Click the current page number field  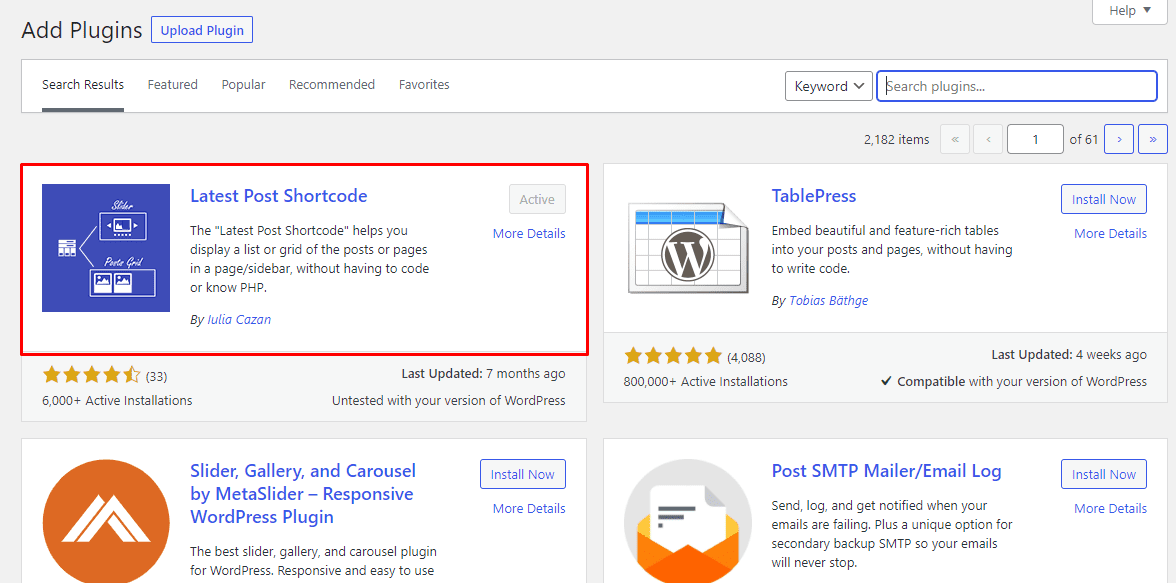coord(1035,140)
